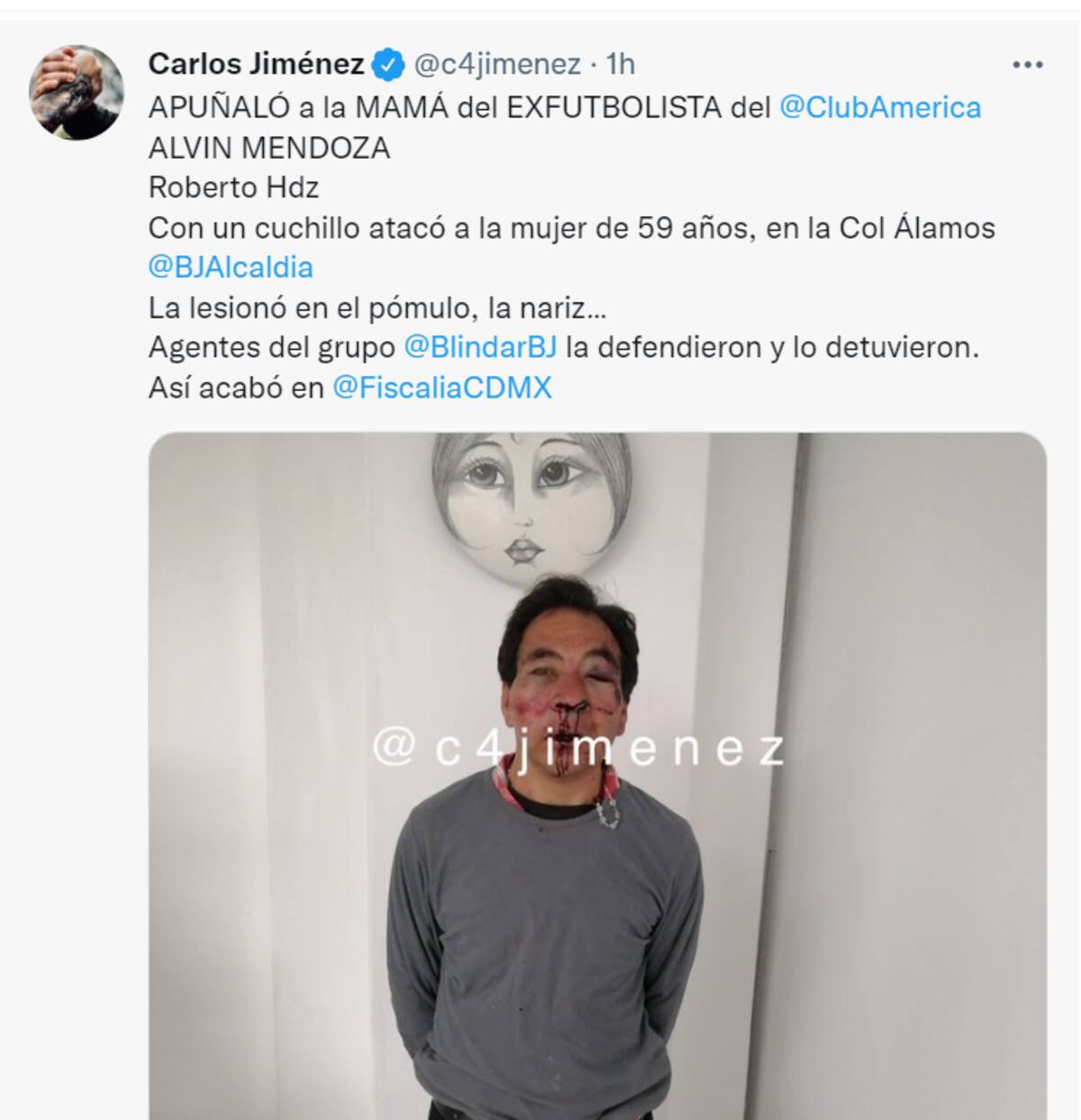Click the @c4jimenez watermark on the photo
This screenshot has height=1120, width=1081.
[x=579, y=748]
